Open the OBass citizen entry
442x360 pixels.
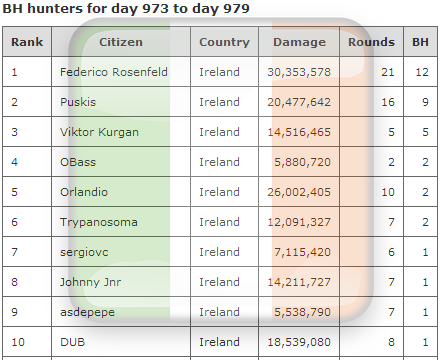click(x=78, y=162)
